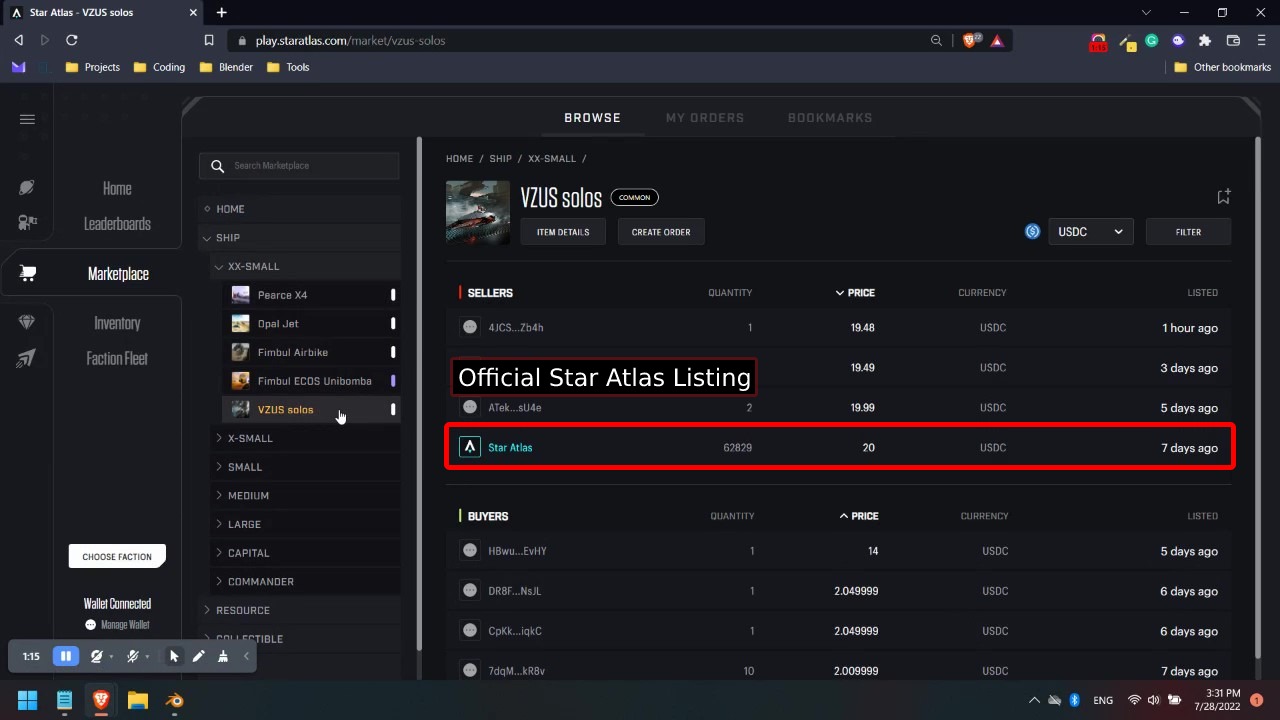The image size is (1280, 720).
Task: Click the Manage Wallet link
Action: [125, 625]
